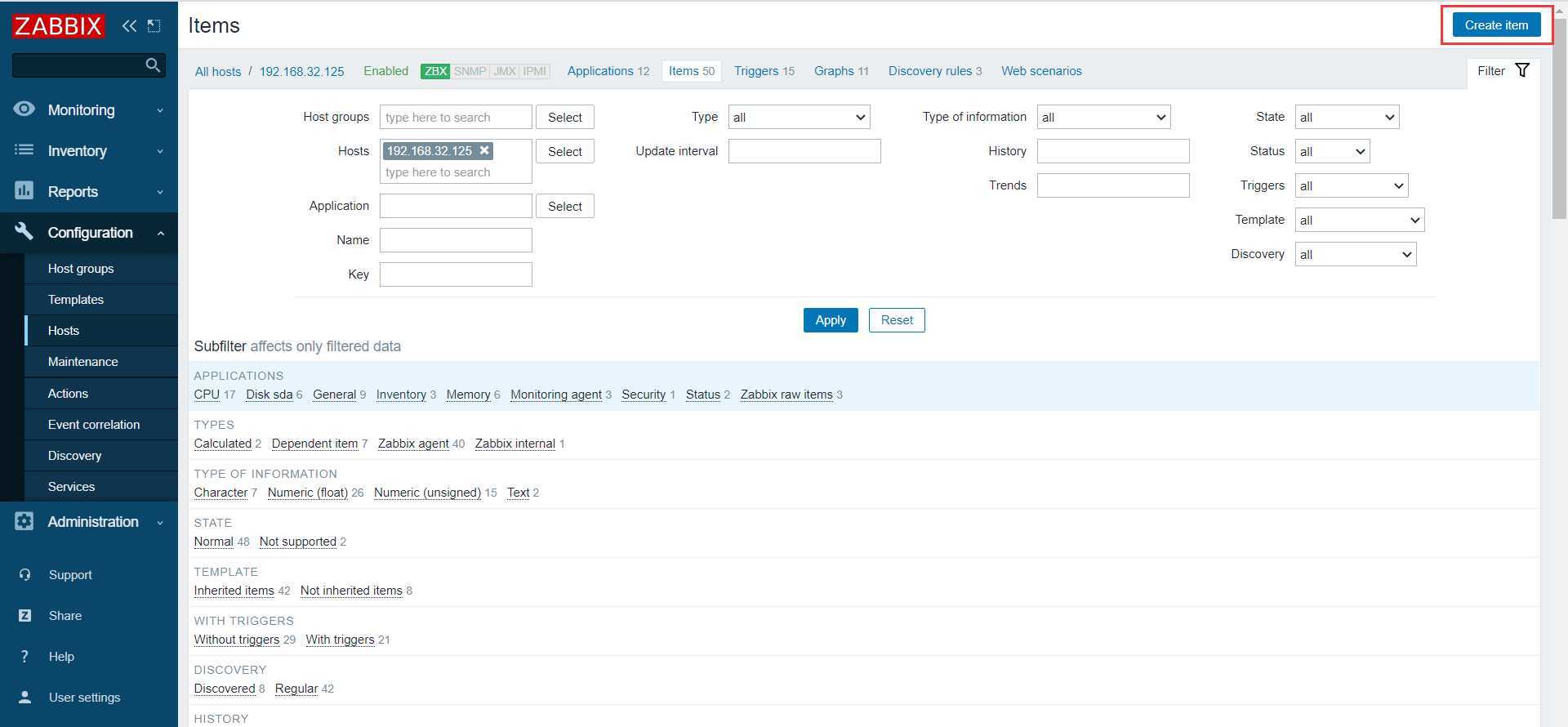Toggle the Filter funnel icon
1568x727 pixels.
click(1522, 70)
